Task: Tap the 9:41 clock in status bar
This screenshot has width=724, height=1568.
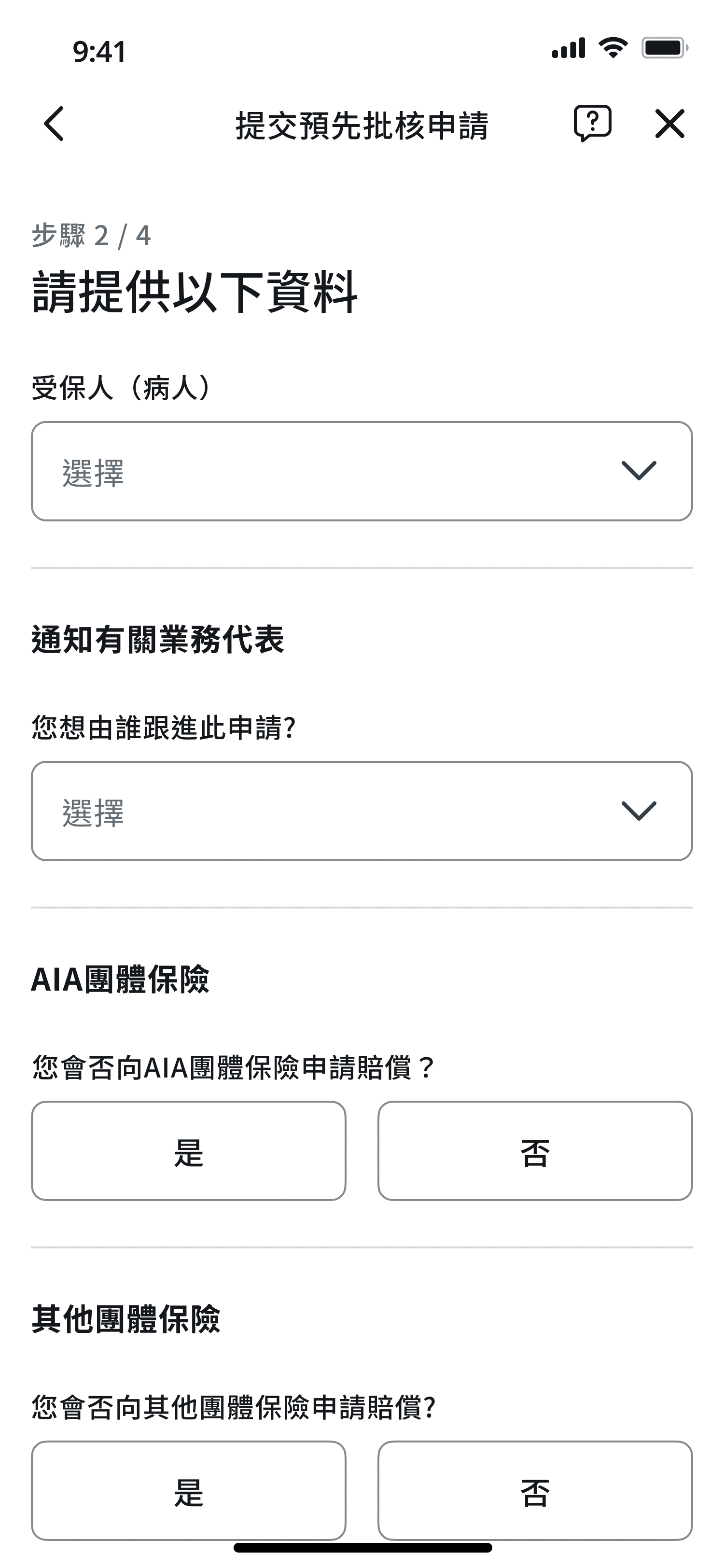Action: click(x=99, y=52)
